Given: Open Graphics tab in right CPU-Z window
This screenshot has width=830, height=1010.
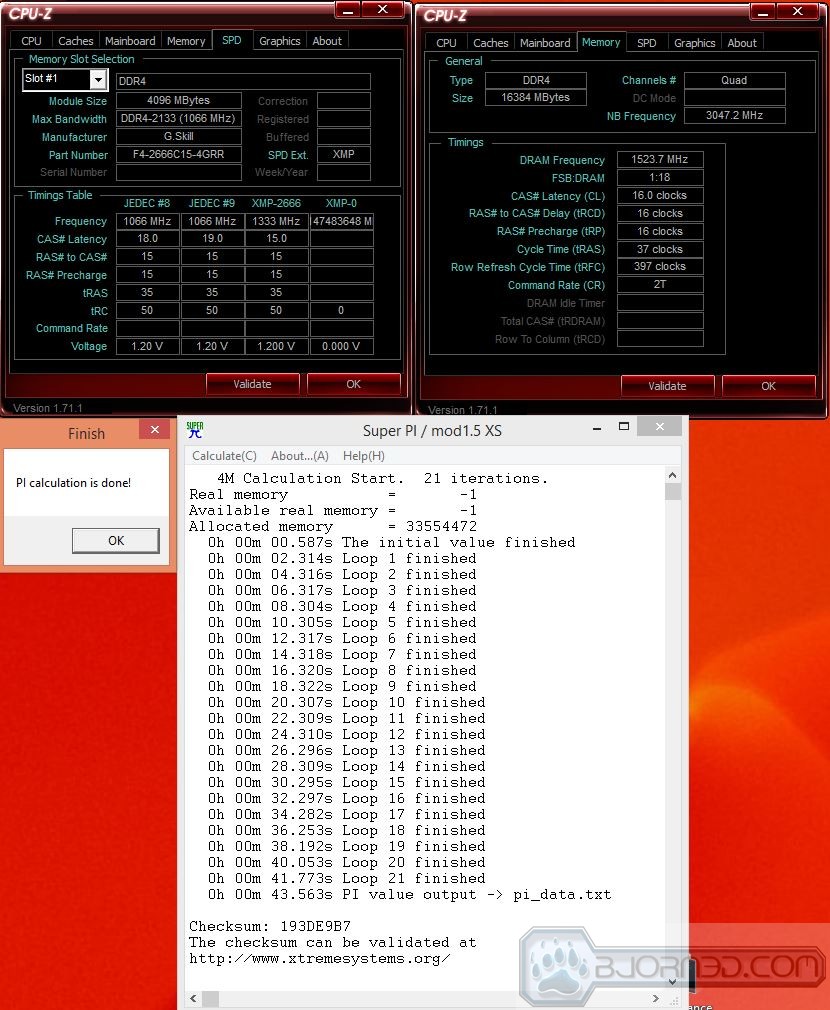Looking at the screenshot, I should [695, 43].
